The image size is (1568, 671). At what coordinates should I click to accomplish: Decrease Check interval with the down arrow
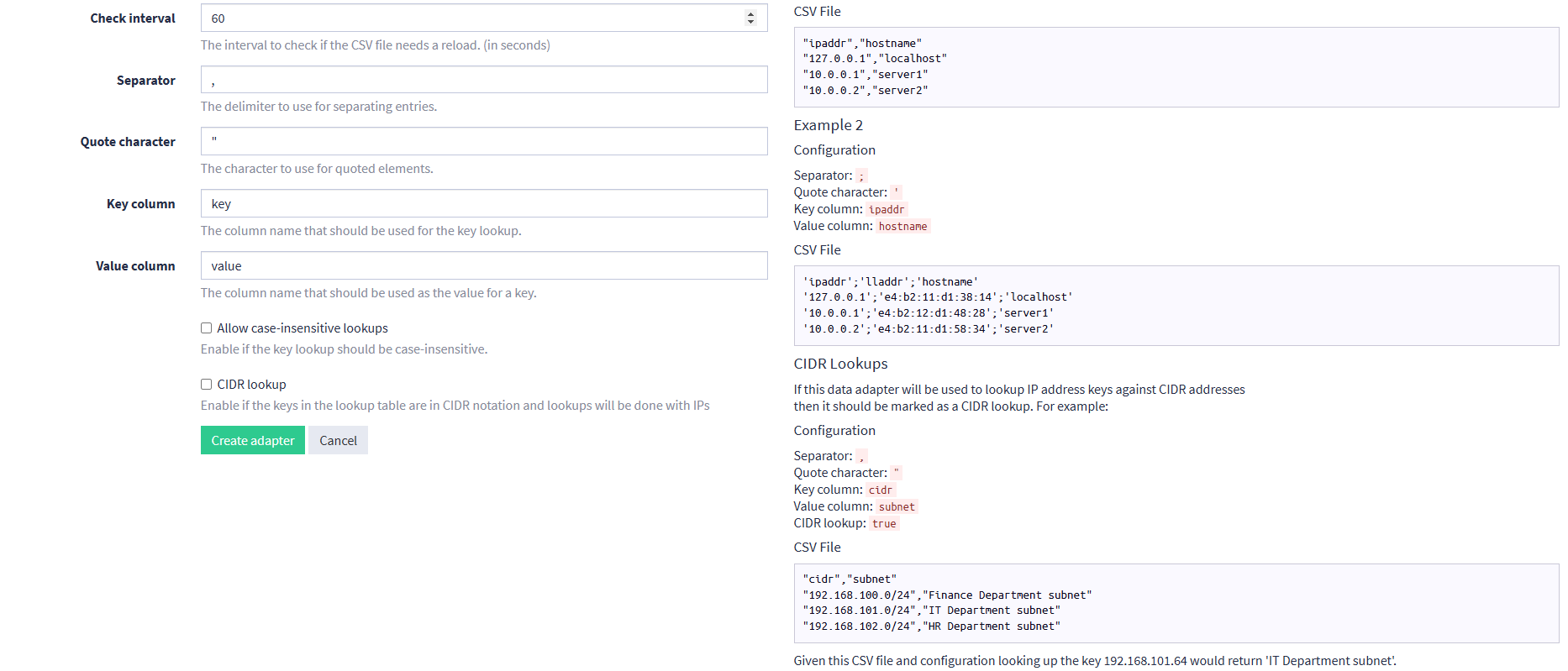[x=750, y=22]
